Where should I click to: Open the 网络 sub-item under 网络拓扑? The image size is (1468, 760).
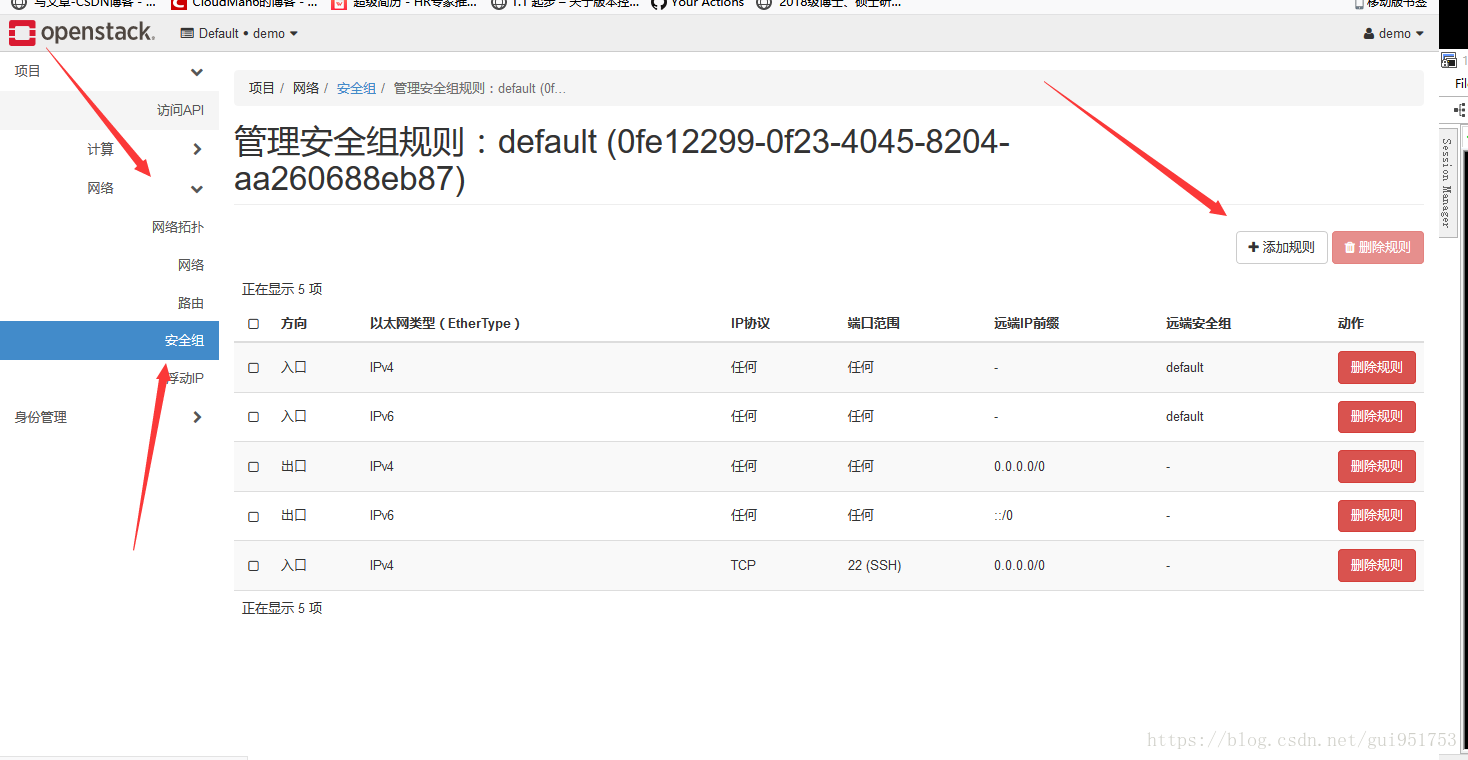point(191,265)
